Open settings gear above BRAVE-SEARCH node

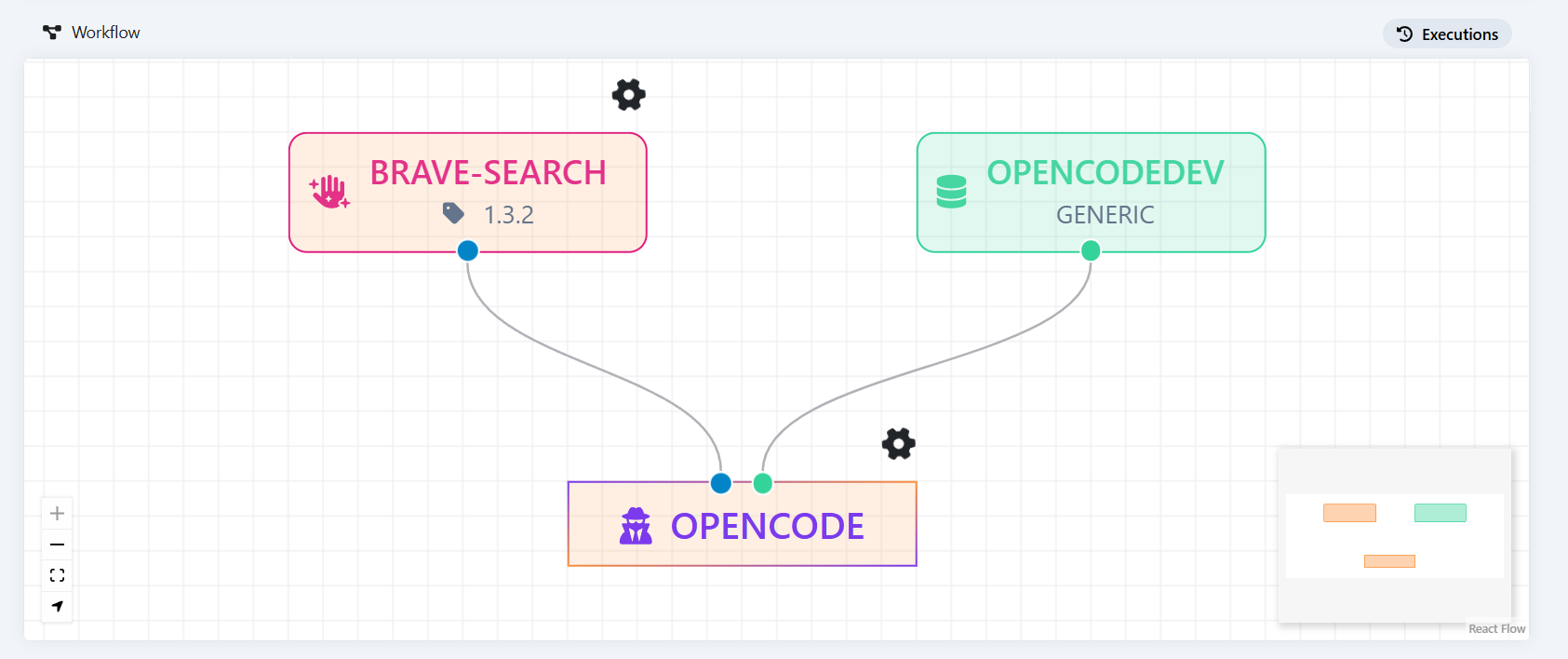(629, 94)
